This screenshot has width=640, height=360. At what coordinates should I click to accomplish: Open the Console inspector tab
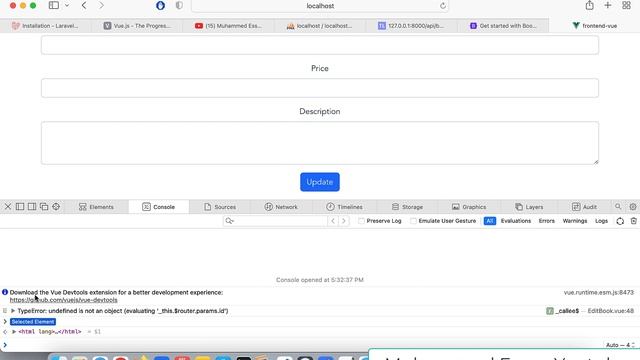coord(158,207)
